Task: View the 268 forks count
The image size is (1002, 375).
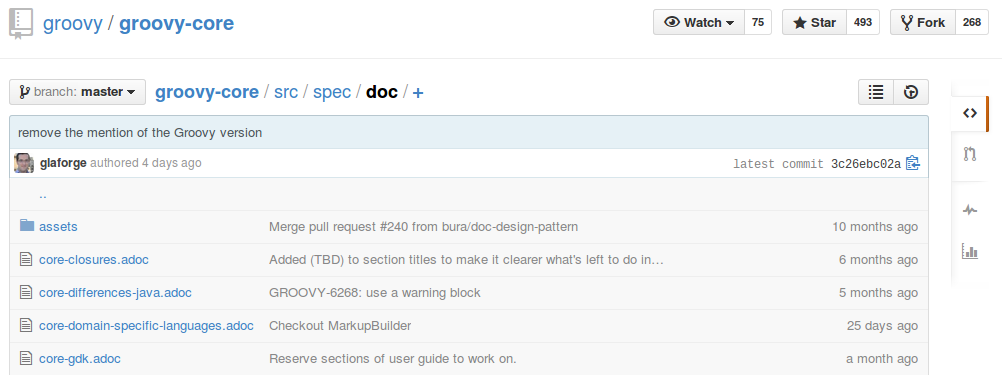Action: point(971,22)
